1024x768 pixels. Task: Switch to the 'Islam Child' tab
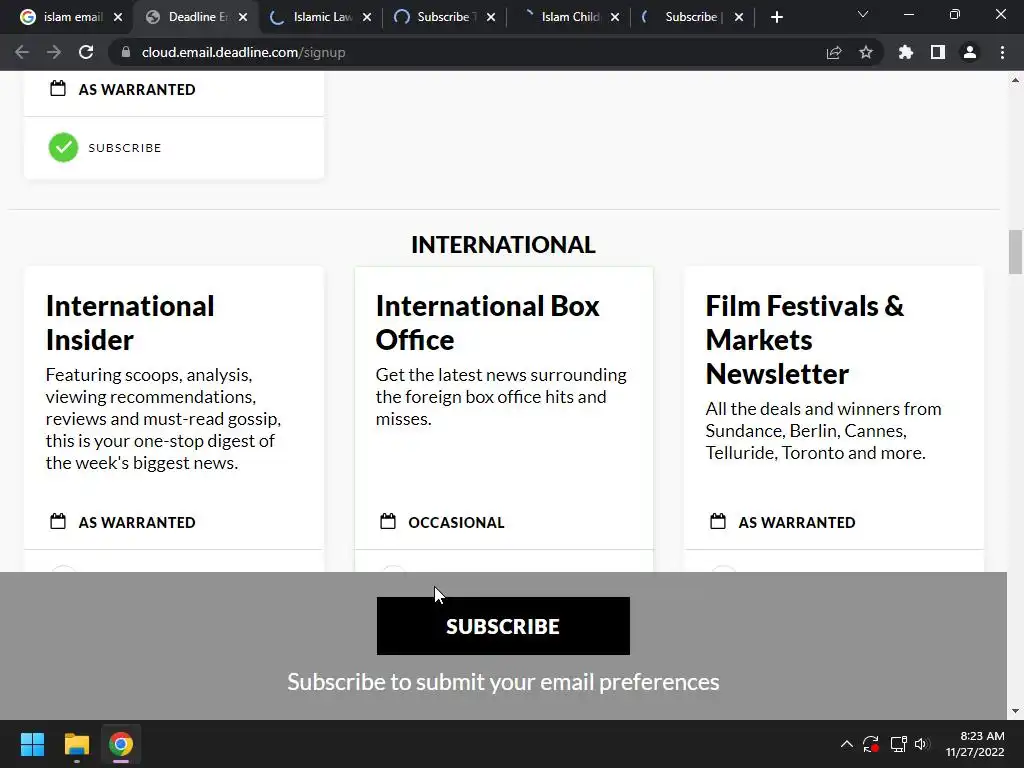(x=570, y=17)
